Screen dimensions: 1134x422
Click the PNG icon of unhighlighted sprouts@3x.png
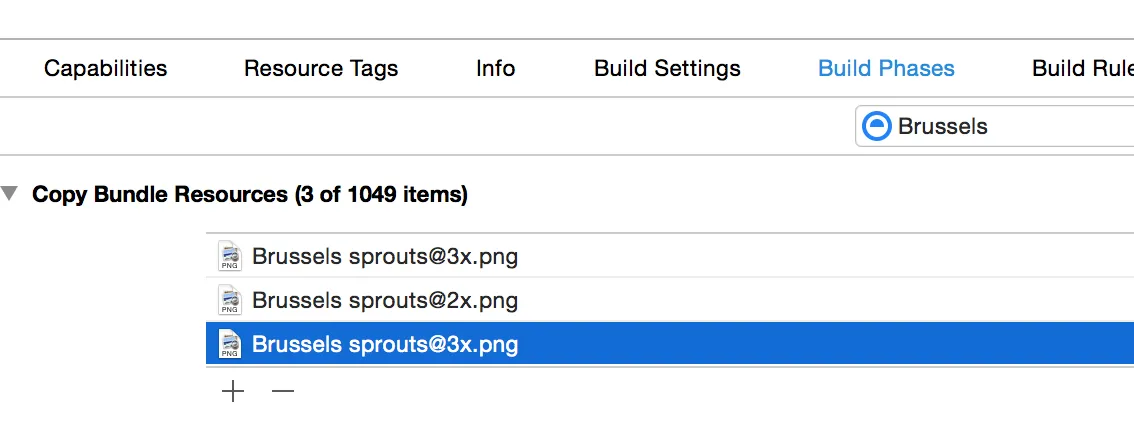click(230, 257)
